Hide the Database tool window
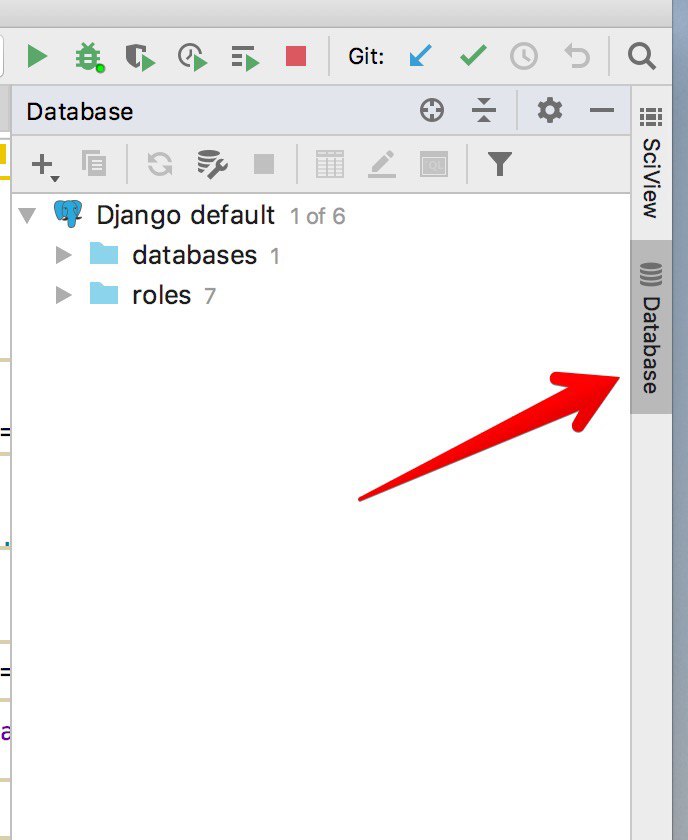Image resolution: width=688 pixels, height=840 pixels. click(602, 110)
